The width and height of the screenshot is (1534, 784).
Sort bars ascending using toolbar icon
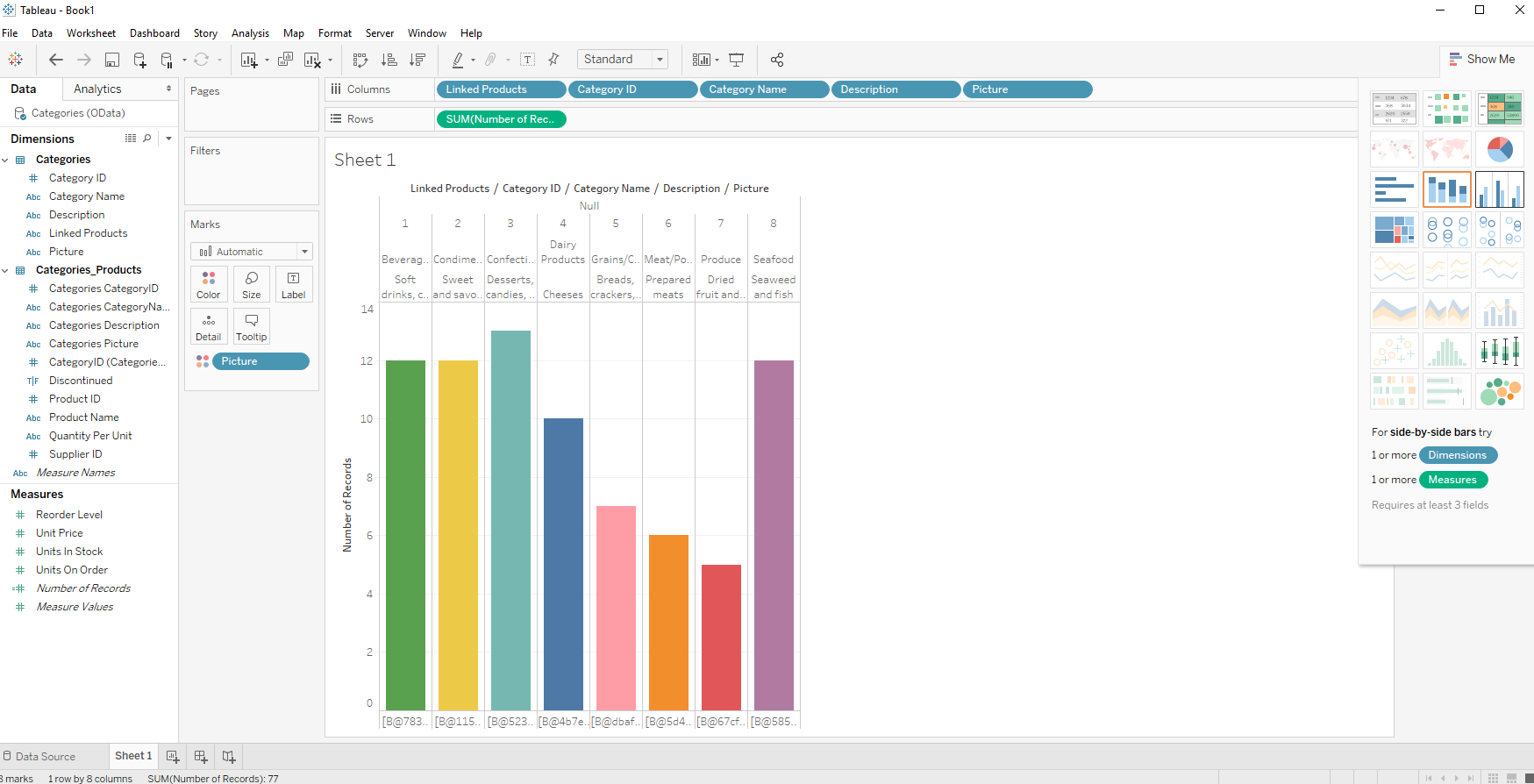pyautogui.click(x=389, y=60)
